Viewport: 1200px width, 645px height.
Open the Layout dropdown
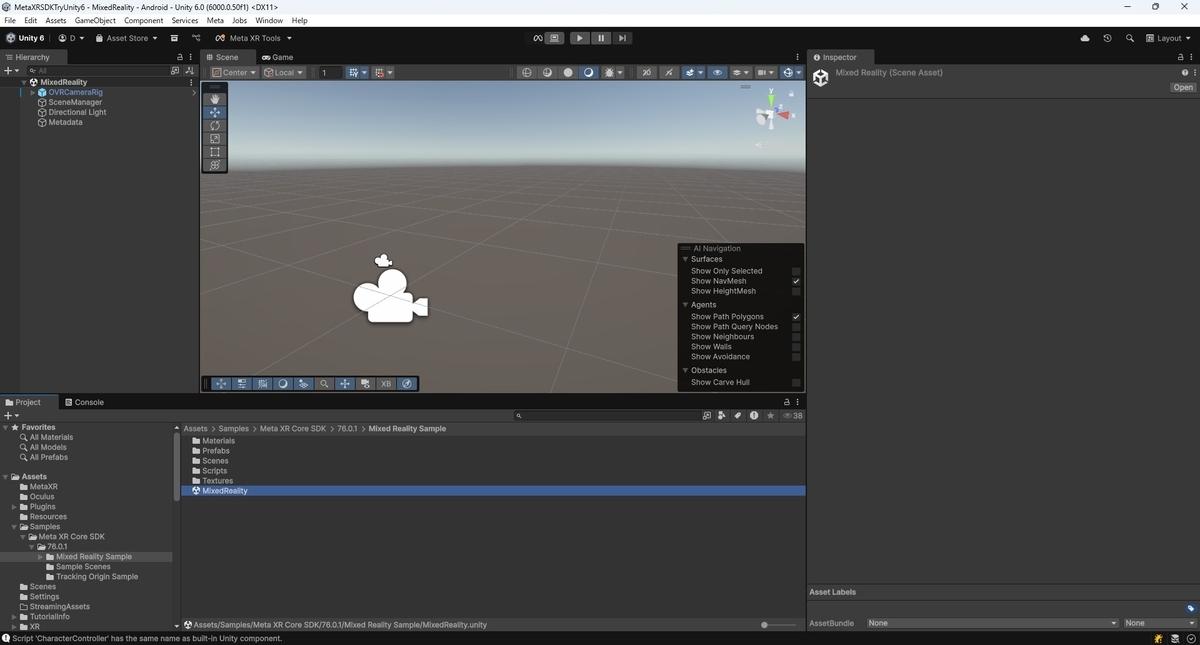pyautogui.click(x=1170, y=38)
